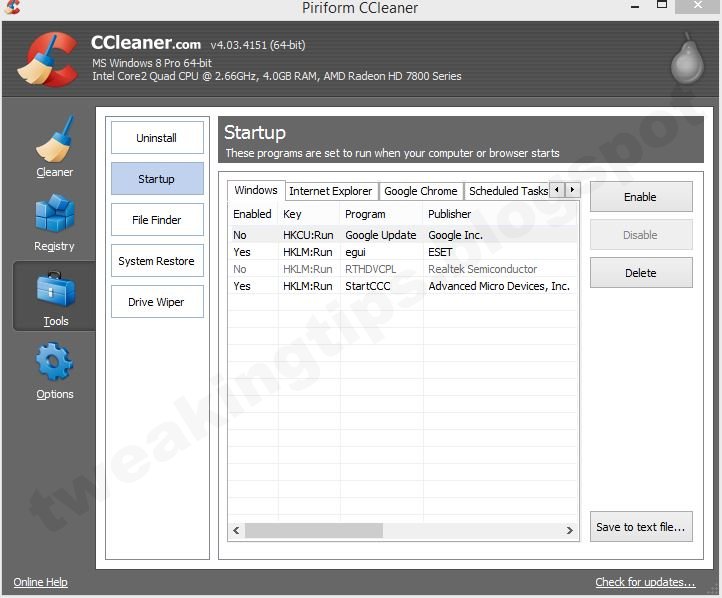Open Options gear icon

[54, 361]
